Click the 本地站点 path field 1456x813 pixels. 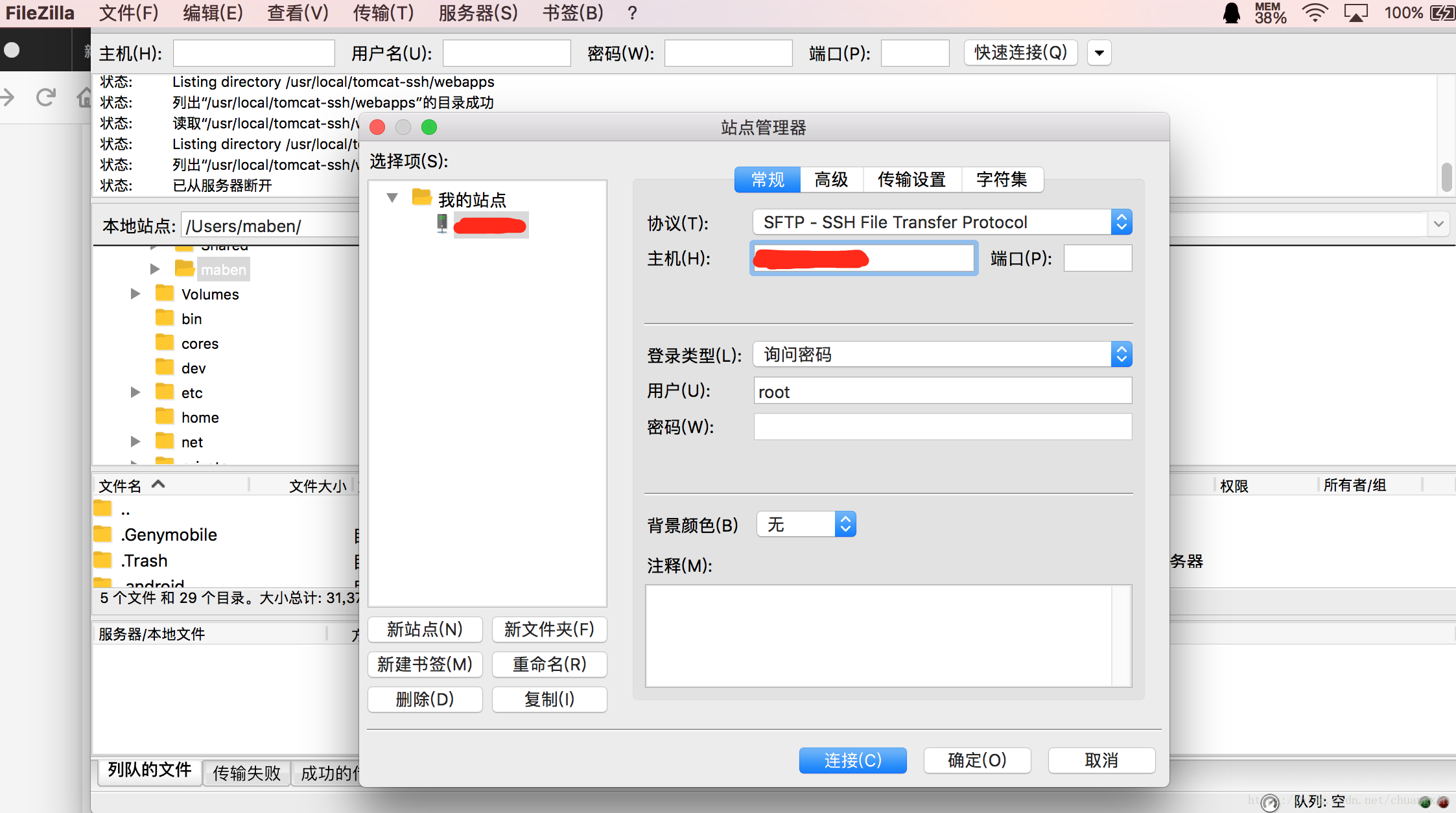[270, 226]
